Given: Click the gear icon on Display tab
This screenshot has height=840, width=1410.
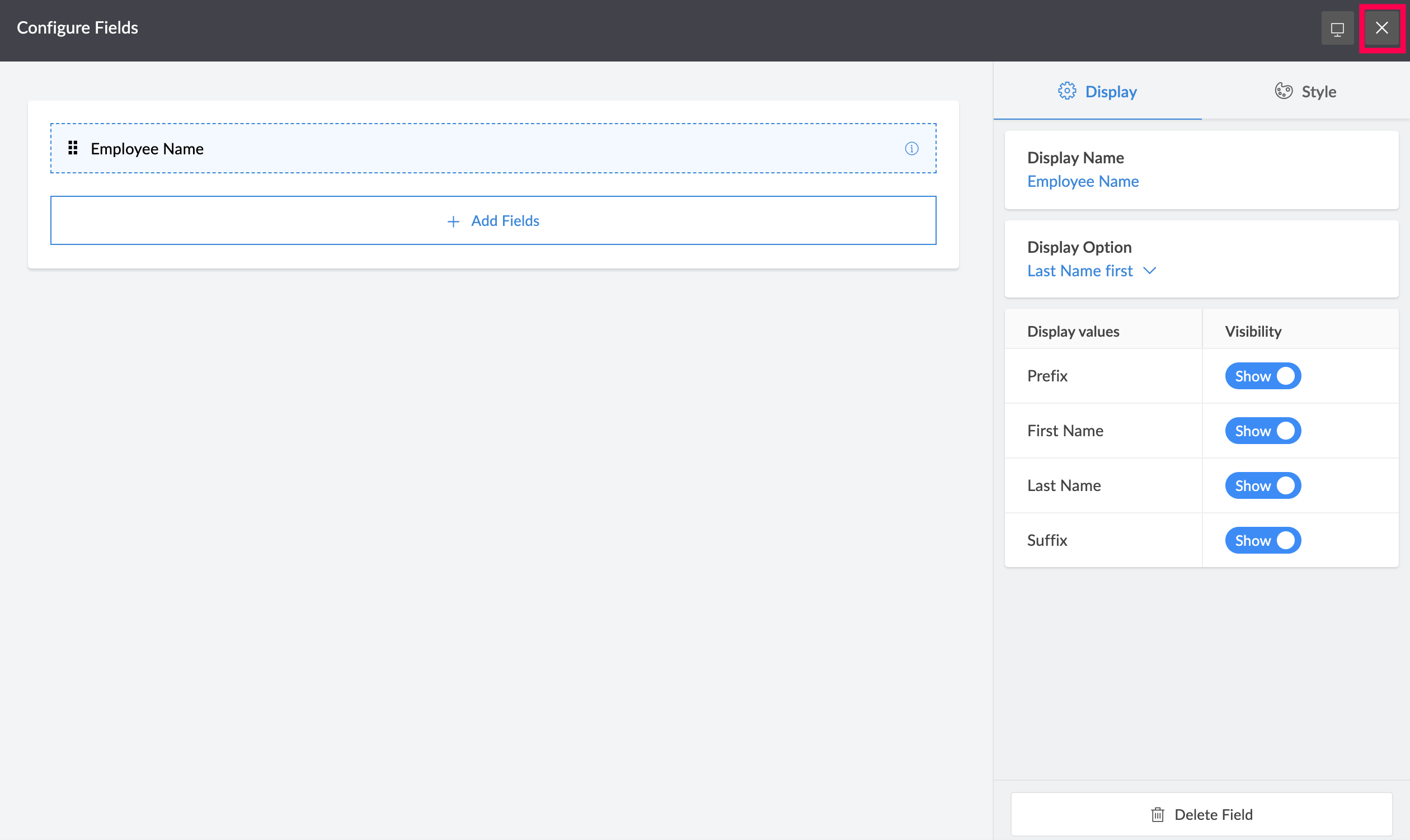Looking at the screenshot, I should [x=1066, y=91].
